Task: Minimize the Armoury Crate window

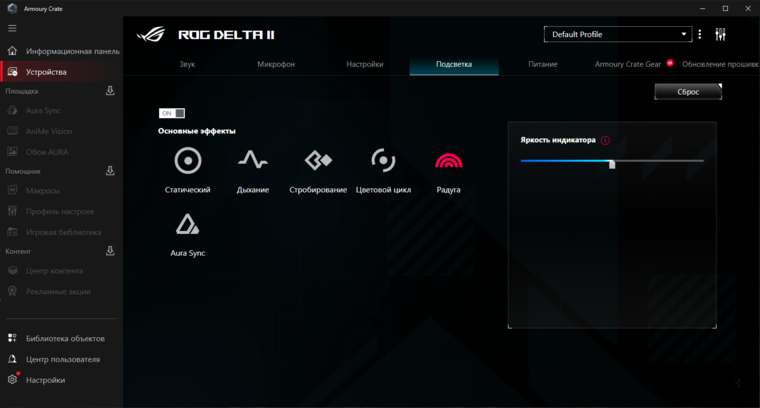Action: 703,8
